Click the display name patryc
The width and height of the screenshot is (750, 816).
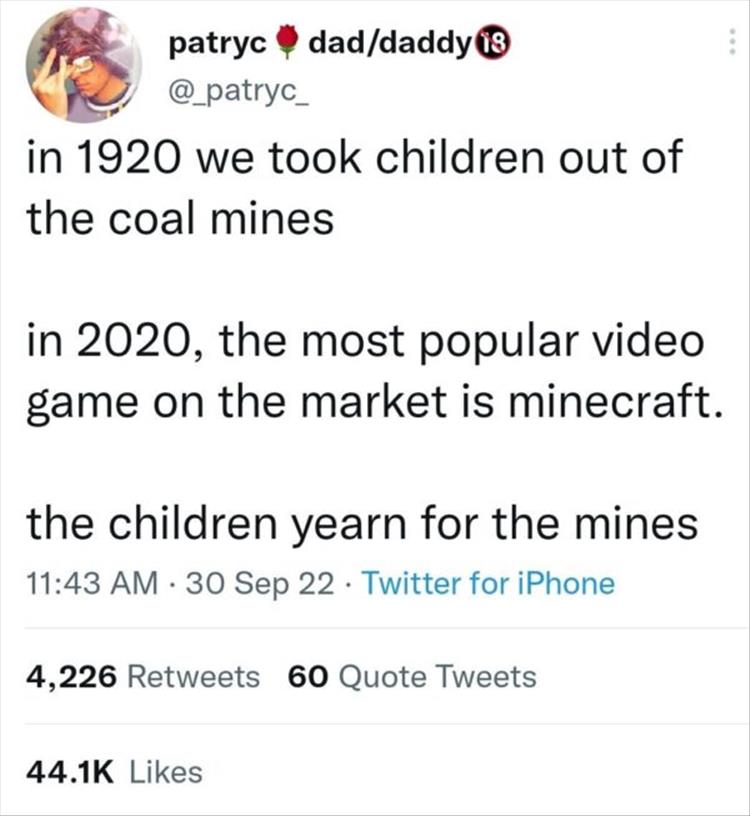pos(216,43)
